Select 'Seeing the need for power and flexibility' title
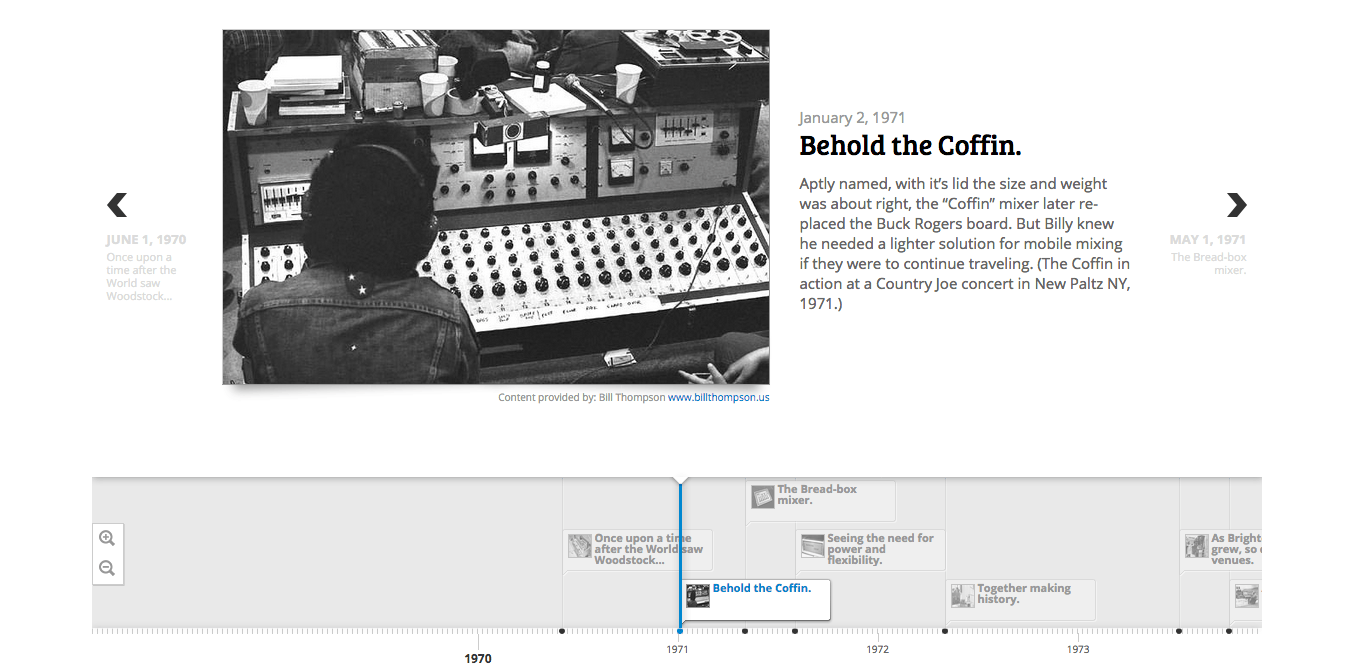 [x=880, y=549]
